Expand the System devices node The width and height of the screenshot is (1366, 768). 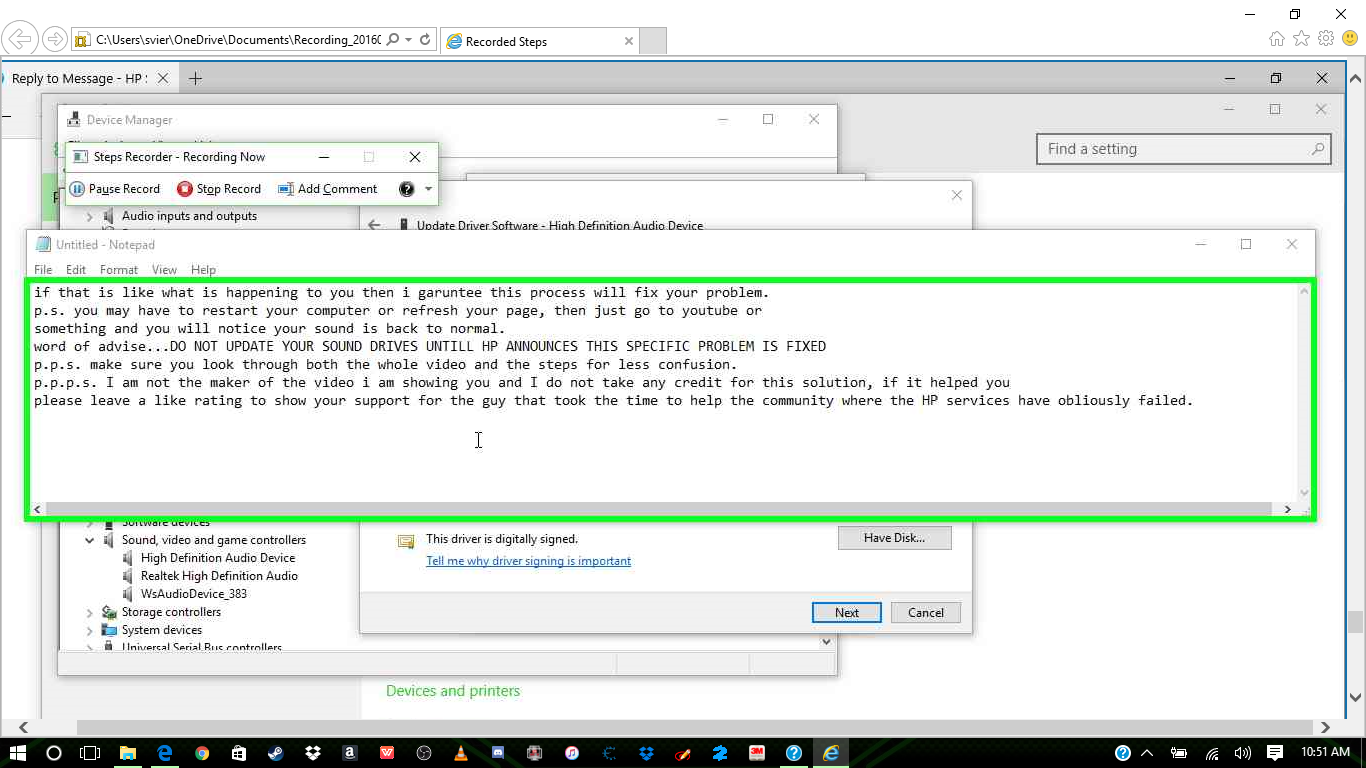click(90, 630)
